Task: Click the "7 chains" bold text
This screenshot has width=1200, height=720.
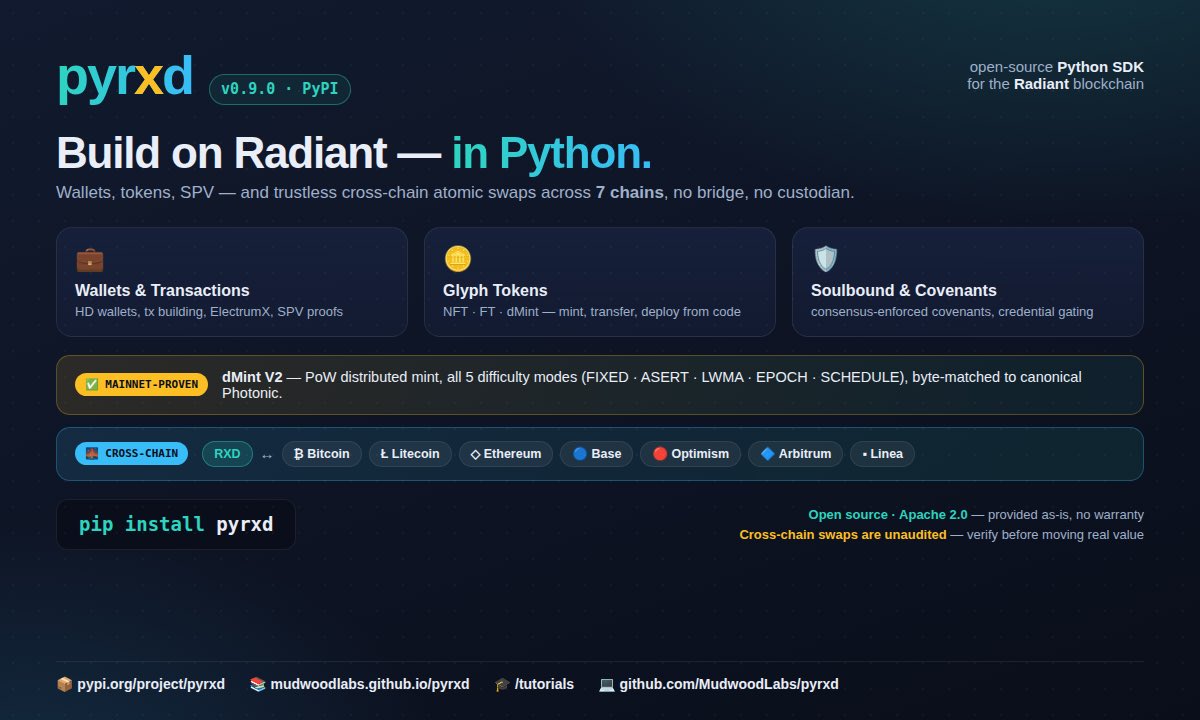Action: coord(630,192)
